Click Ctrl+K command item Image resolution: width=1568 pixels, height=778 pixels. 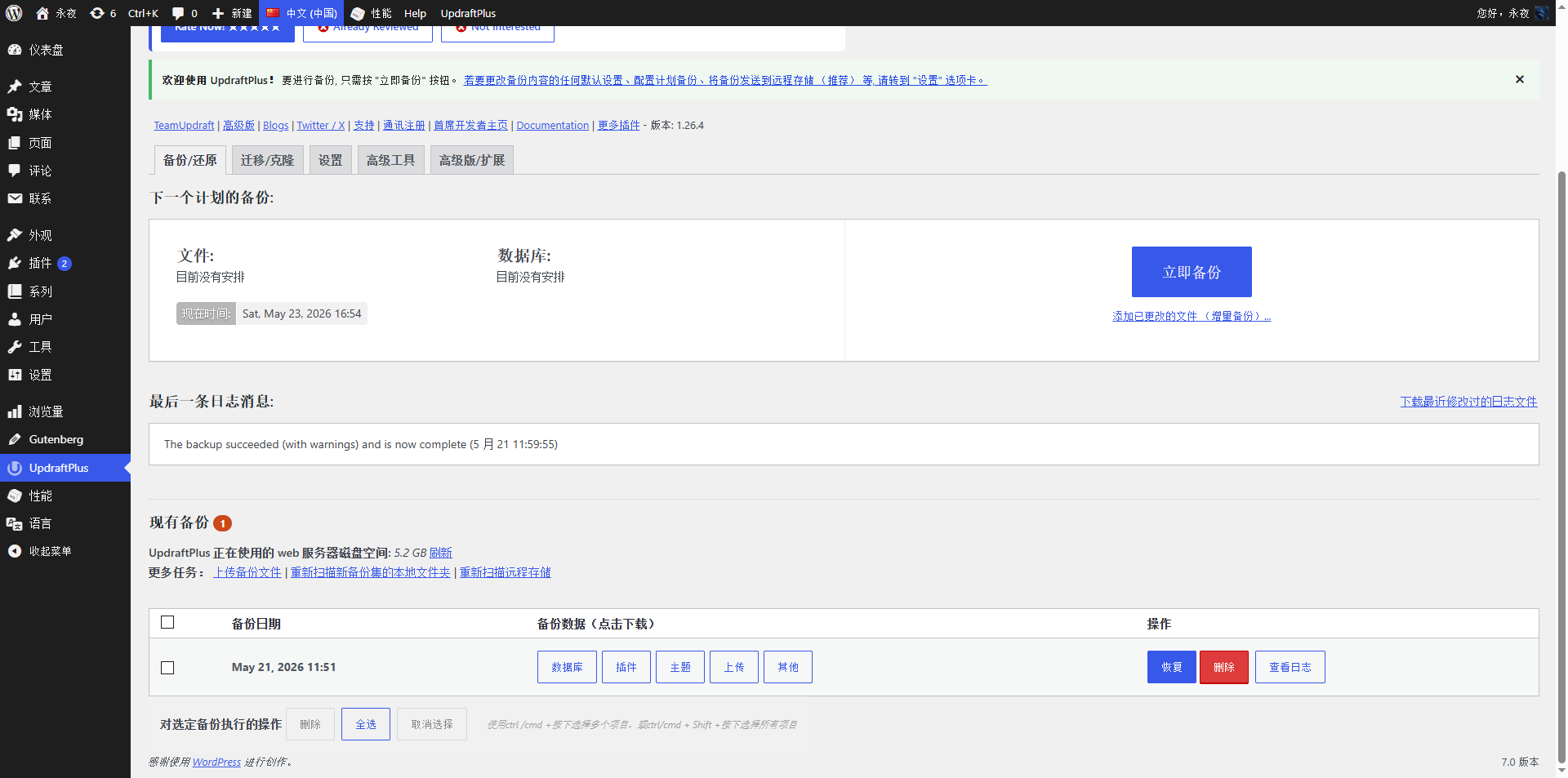coord(143,13)
